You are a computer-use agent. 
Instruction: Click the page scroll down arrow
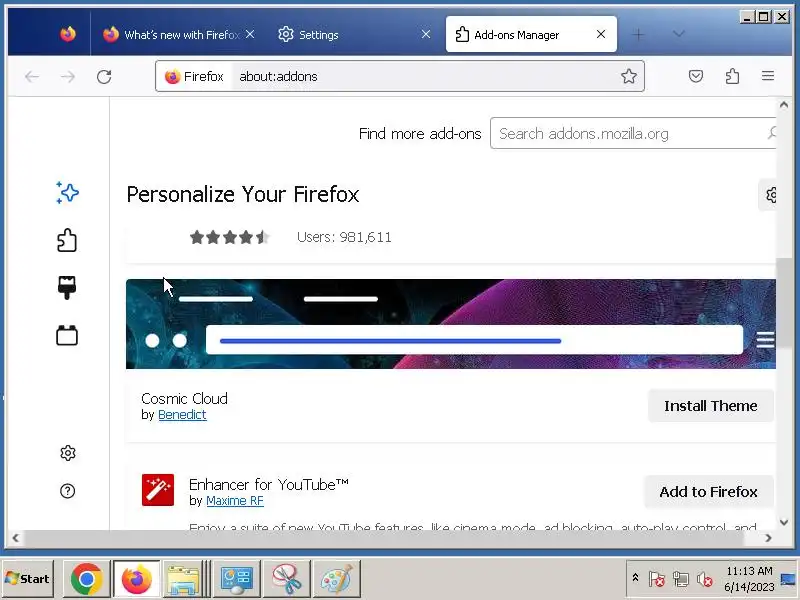[x=784, y=522]
